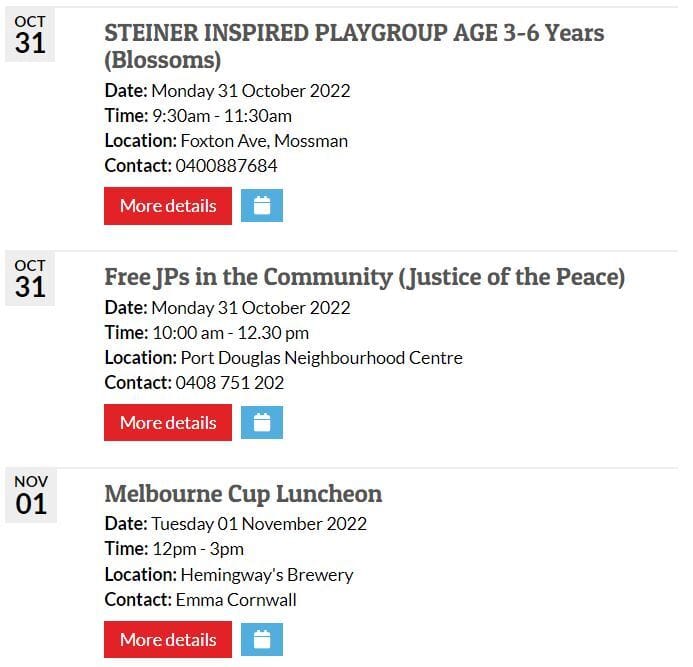
Task: Add Melbourne Cup Luncheon to calendar
Action: 262,640
